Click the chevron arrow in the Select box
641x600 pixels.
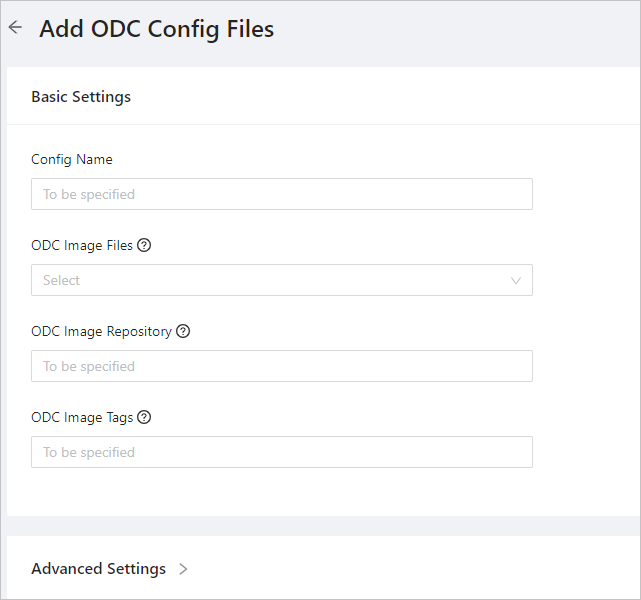pyautogui.click(x=516, y=280)
